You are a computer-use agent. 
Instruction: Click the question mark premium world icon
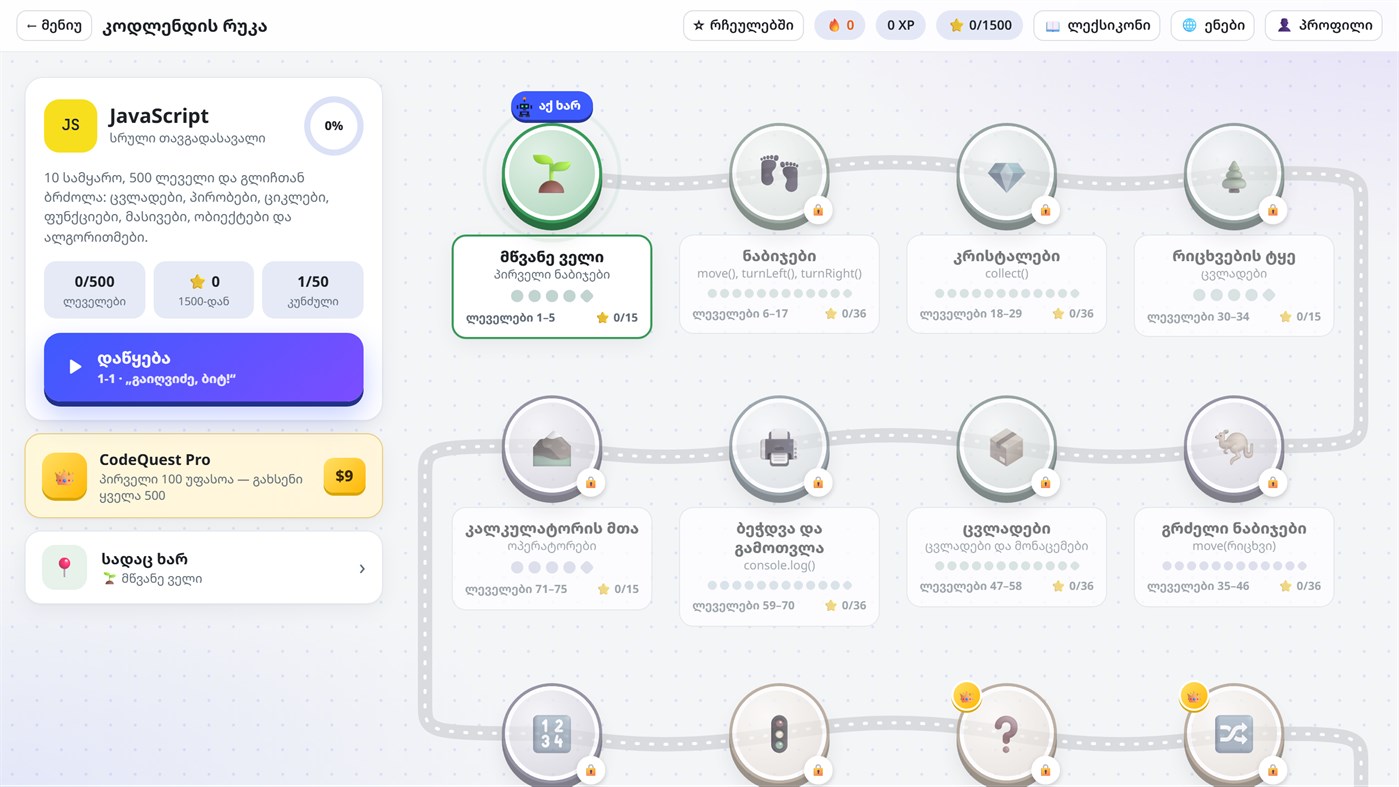(x=1006, y=735)
